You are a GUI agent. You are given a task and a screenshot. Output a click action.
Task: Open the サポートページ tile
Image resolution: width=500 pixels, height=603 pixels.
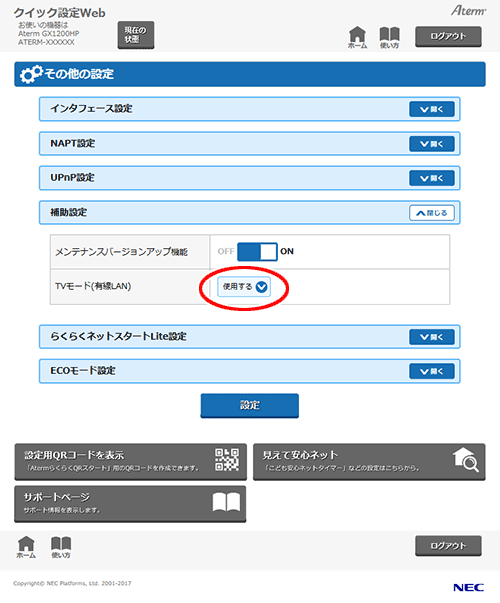[130, 504]
